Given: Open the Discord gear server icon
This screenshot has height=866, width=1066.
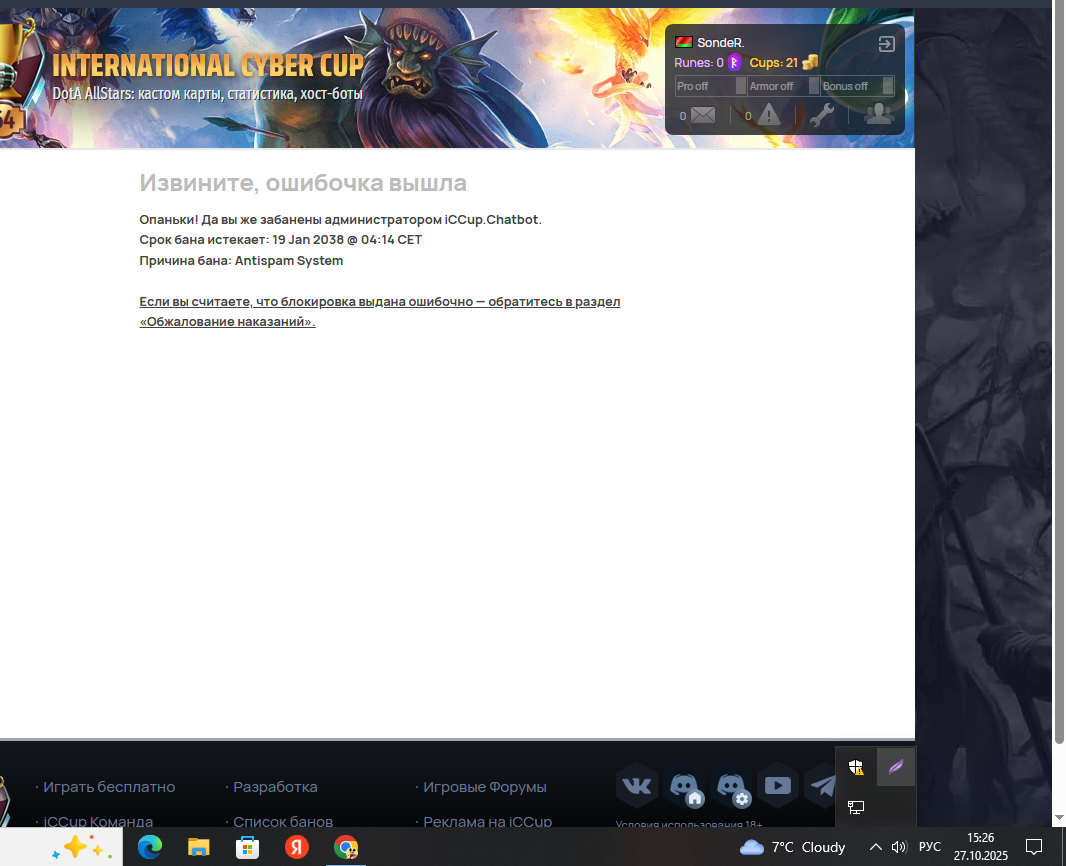Looking at the screenshot, I should pos(731,786).
